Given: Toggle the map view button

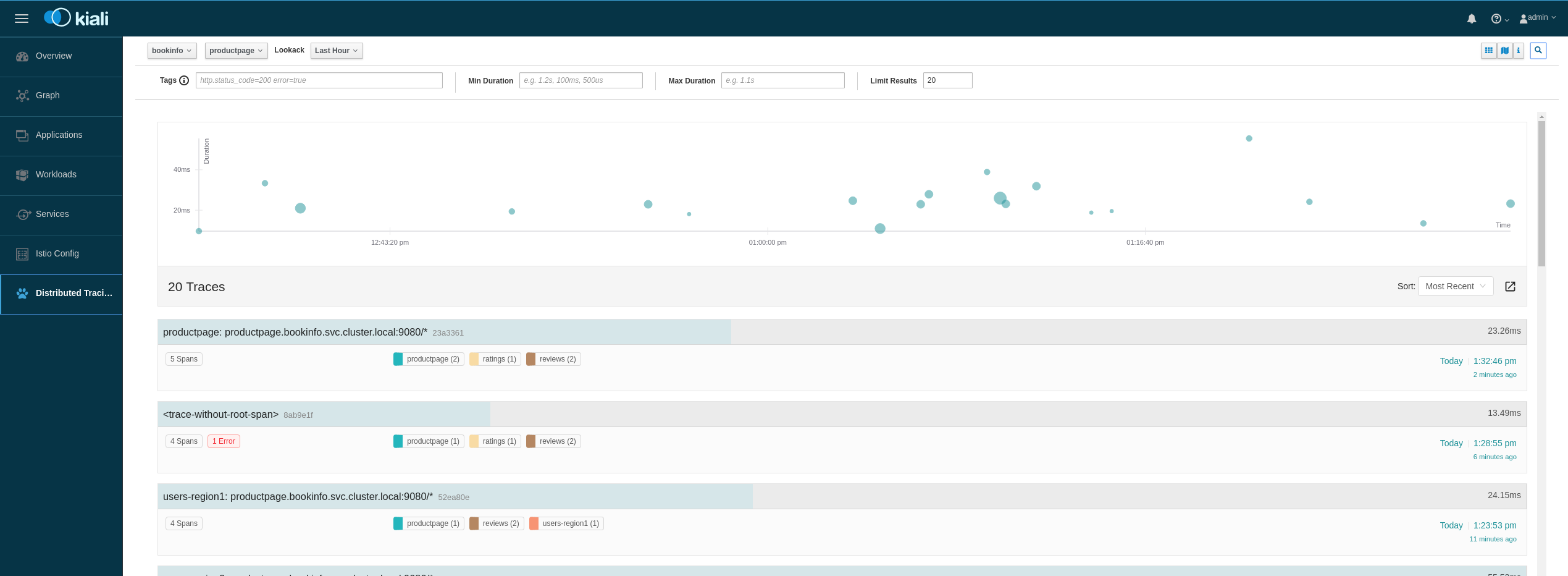Looking at the screenshot, I should [x=1505, y=51].
